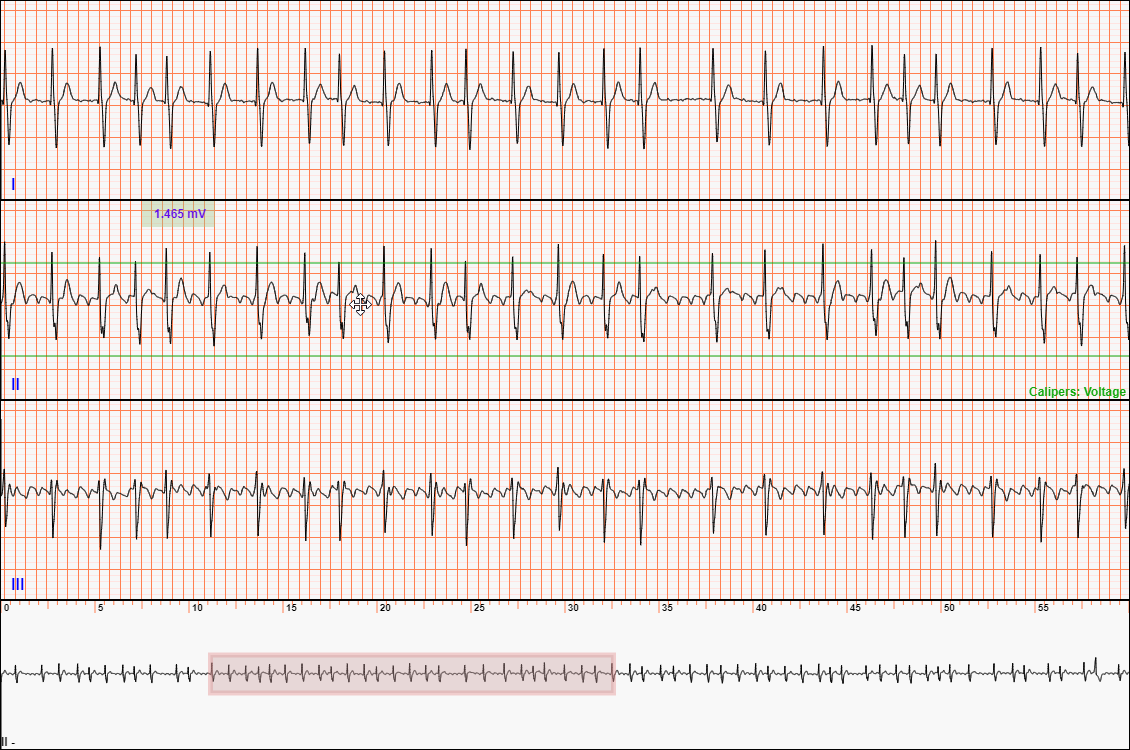Click the tall beat near overview strip end

1096,668
